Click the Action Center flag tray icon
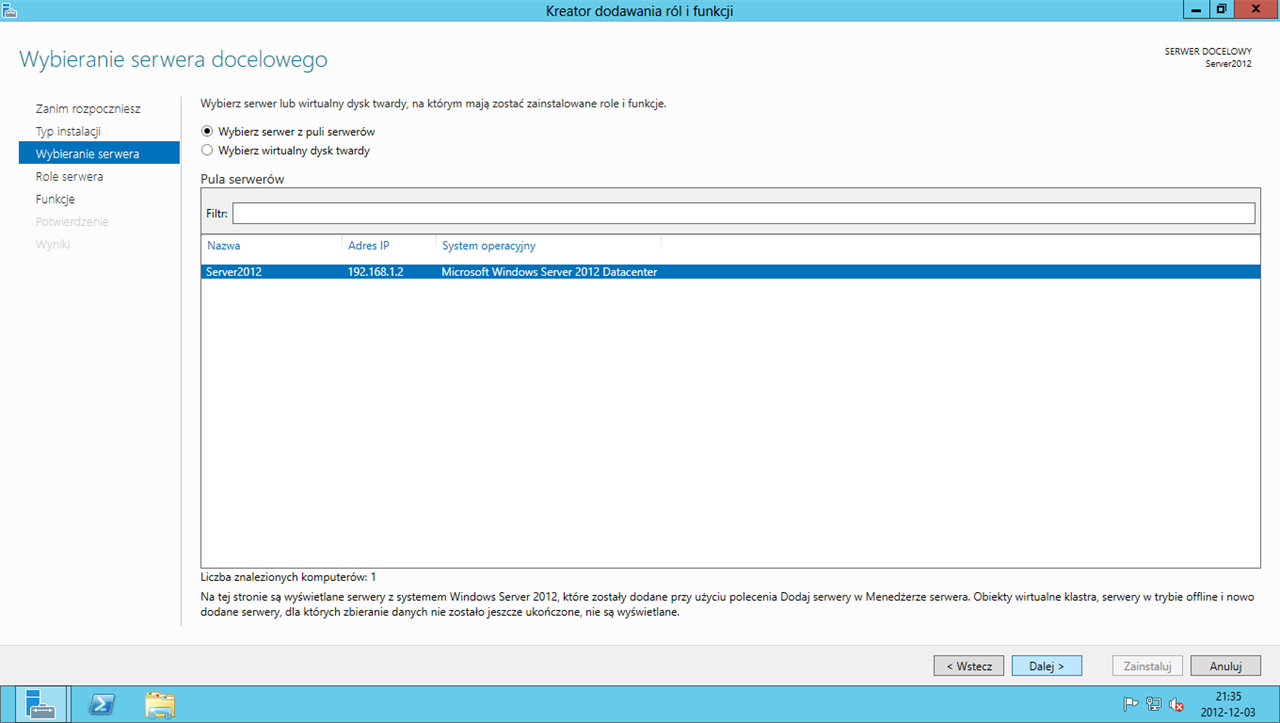The image size is (1280, 723). pos(1131,704)
